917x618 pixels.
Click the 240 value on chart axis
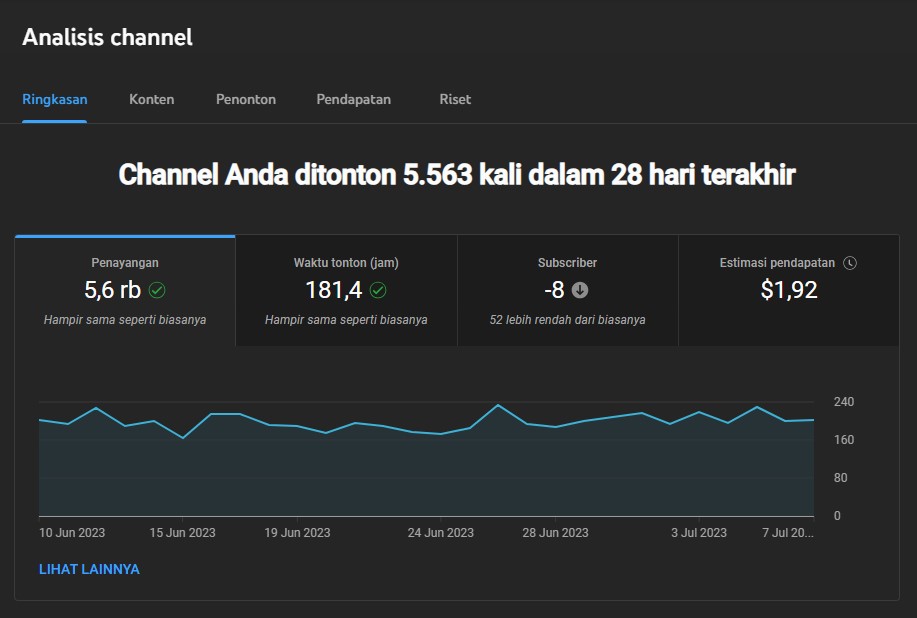[x=844, y=402]
